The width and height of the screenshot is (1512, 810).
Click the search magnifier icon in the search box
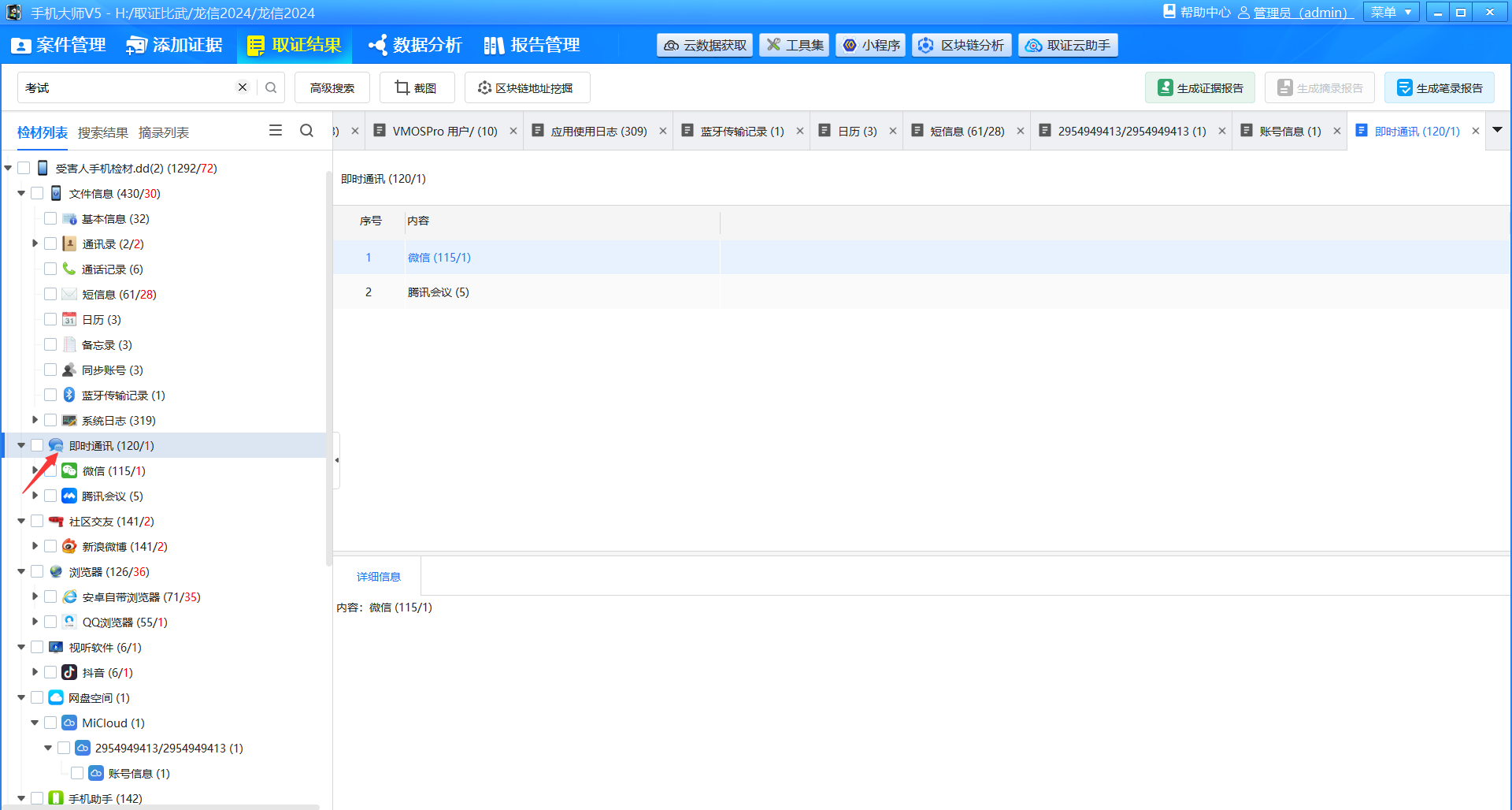point(271,87)
